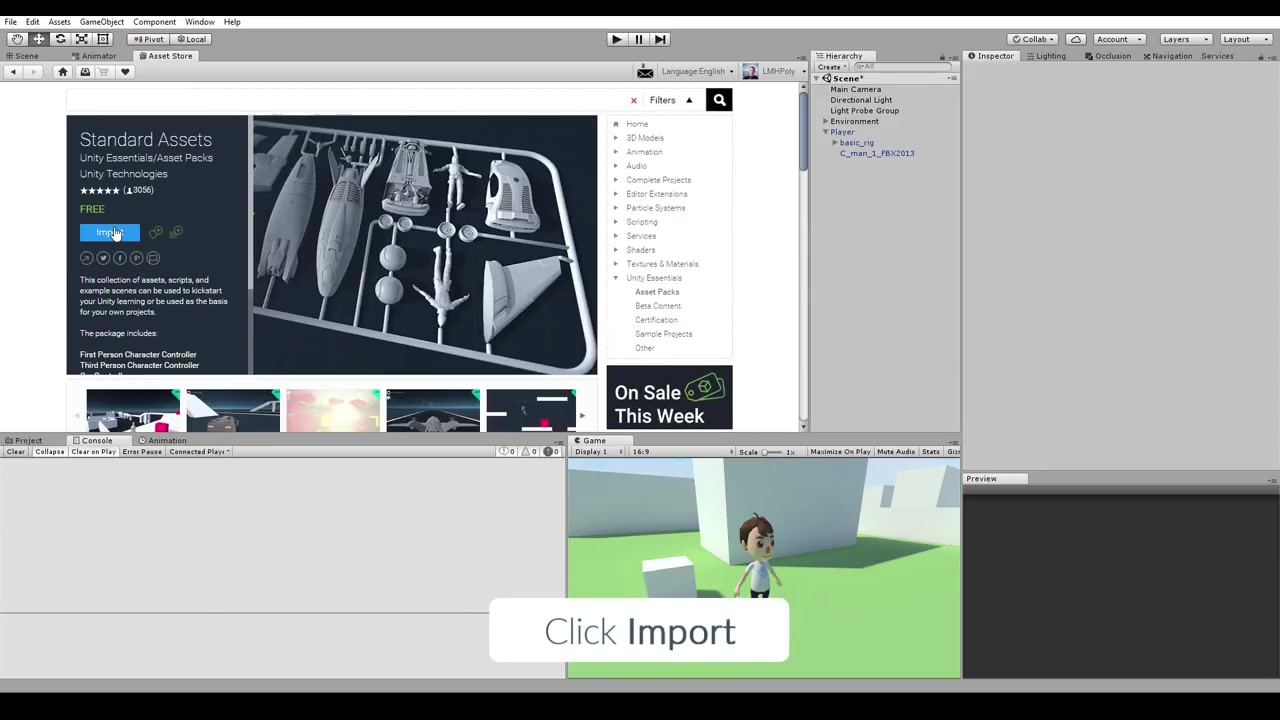This screenshot has width=1280, height=720.
Task: Go forward in the Asset Store browser
Action: (x=33, y=72)
